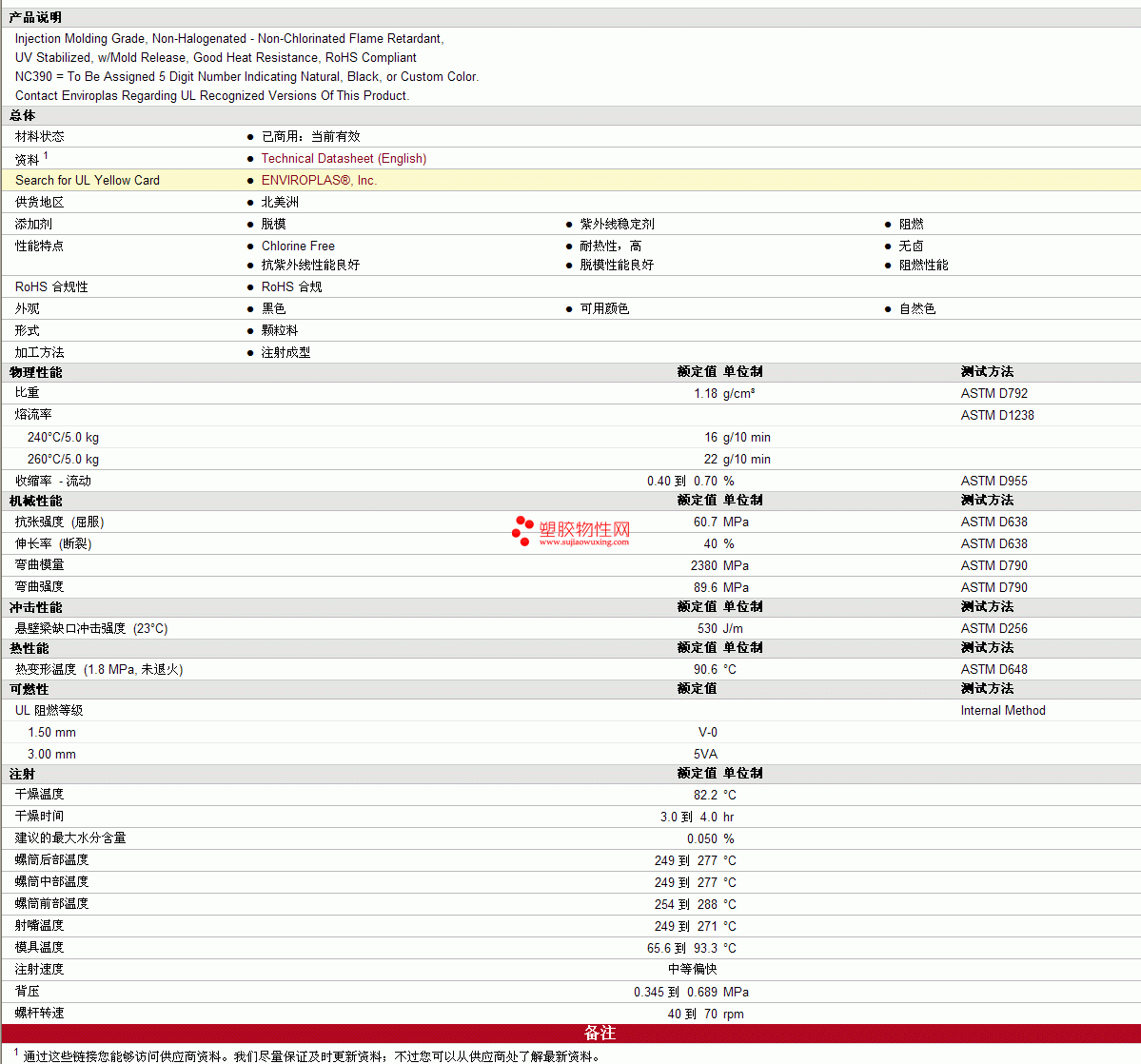Click the 5VA rating for 3.00 mm
The width and height of the screenshot is (1141, 1064).
coord(705,755)
